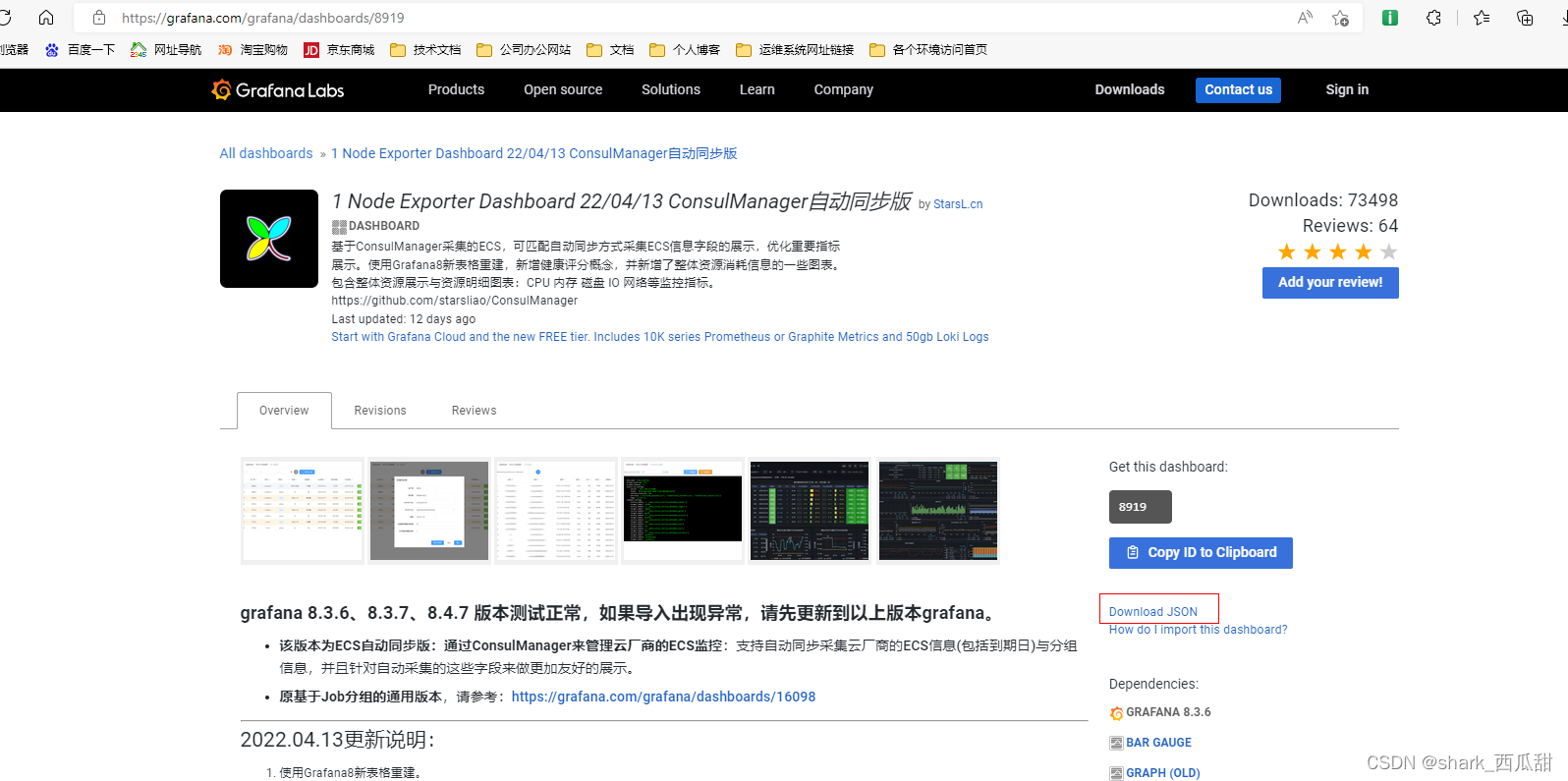Open the Solutions menu
Viewport: 1568px width, 781px height.
pyautogui.click(x=671, y=89)
